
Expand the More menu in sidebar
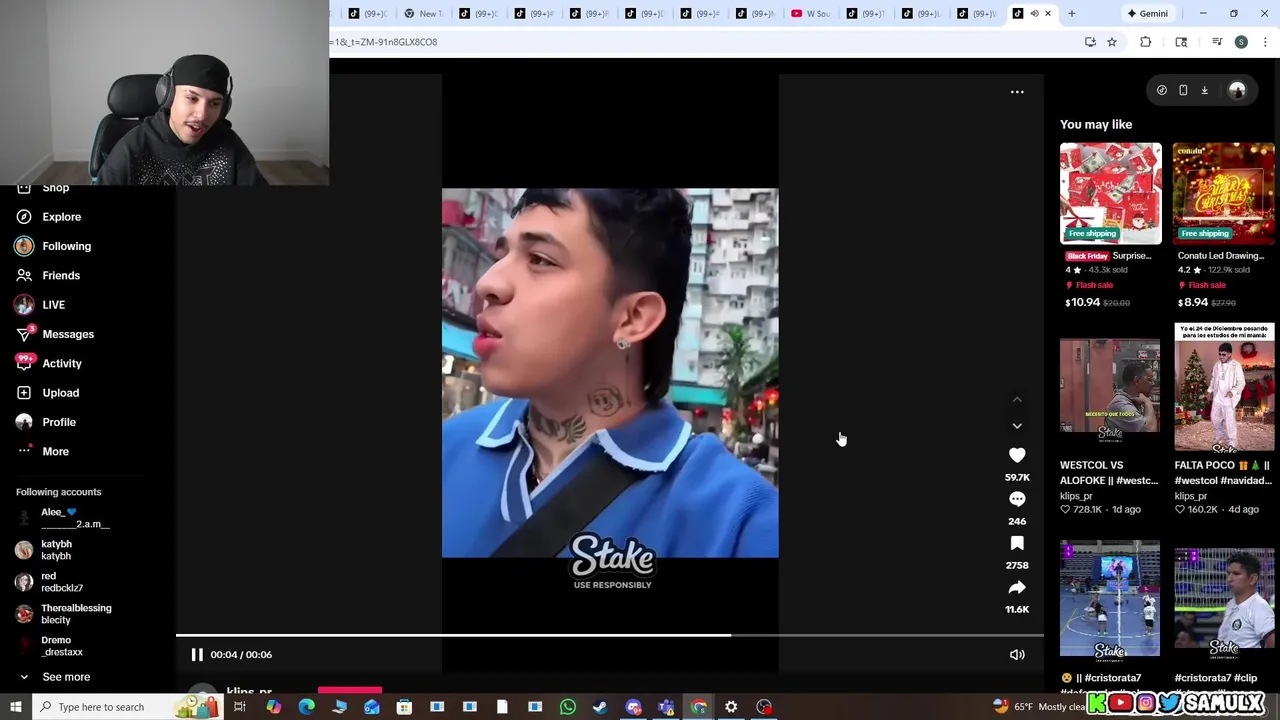point(55,451)
